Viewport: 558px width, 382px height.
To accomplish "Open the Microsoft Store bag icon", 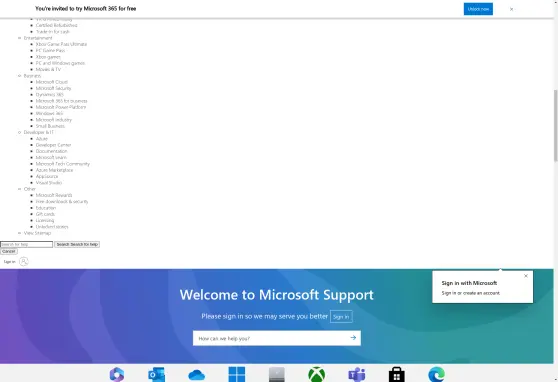I will coord(397,375).
